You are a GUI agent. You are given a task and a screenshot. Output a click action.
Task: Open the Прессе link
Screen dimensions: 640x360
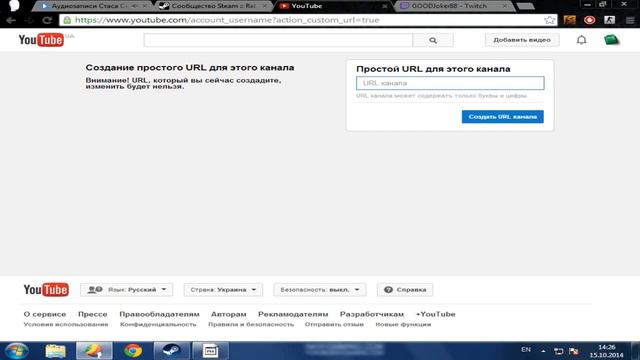(x=93, y=314)
